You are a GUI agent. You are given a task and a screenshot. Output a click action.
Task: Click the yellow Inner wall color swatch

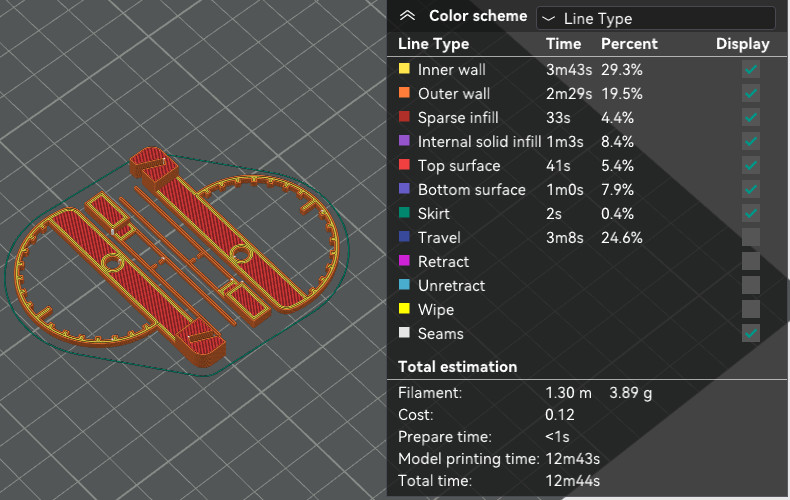tap(404, 70)
